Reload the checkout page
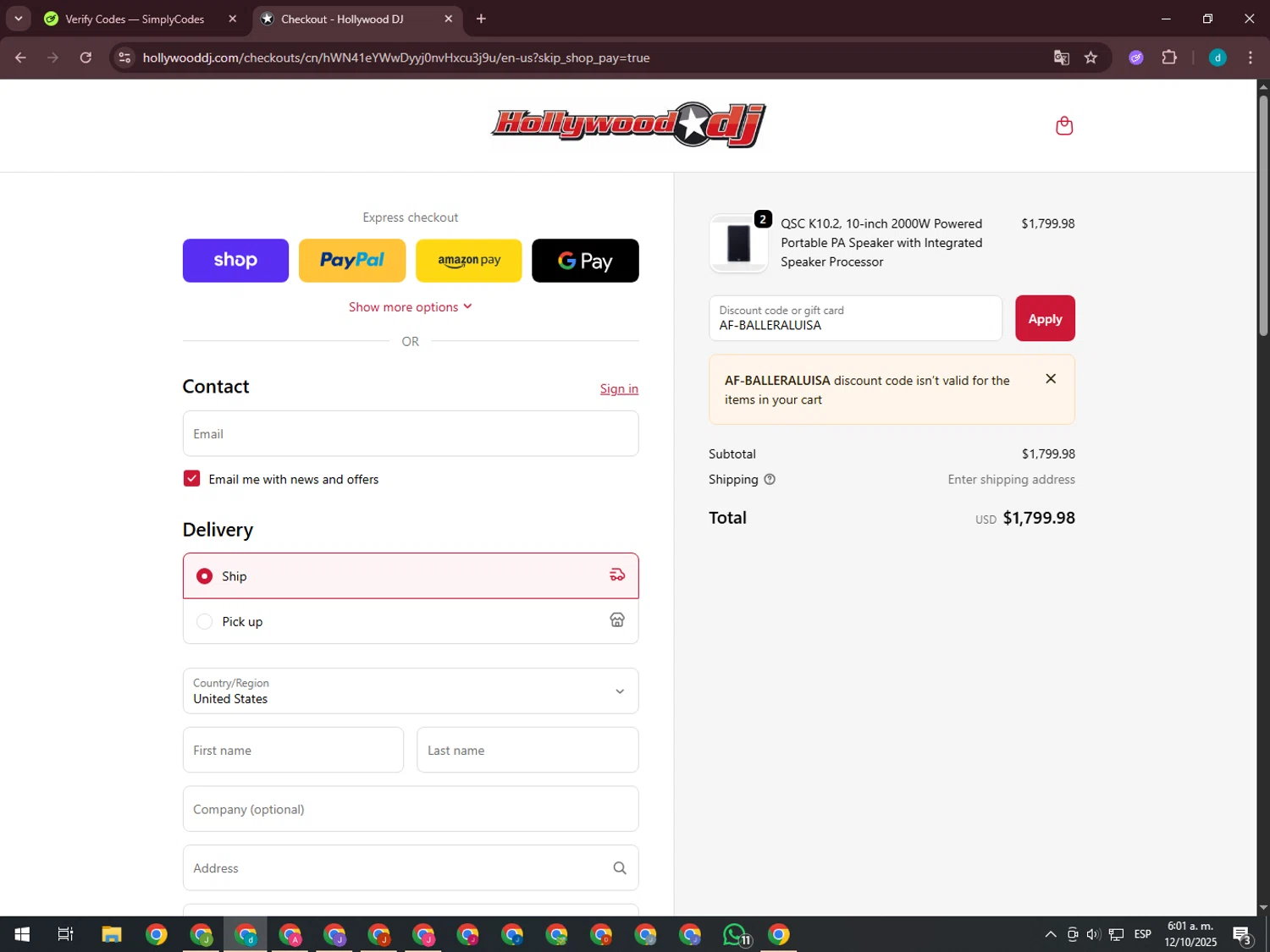This screenshot has width=1270, height=952. [86, 58]
